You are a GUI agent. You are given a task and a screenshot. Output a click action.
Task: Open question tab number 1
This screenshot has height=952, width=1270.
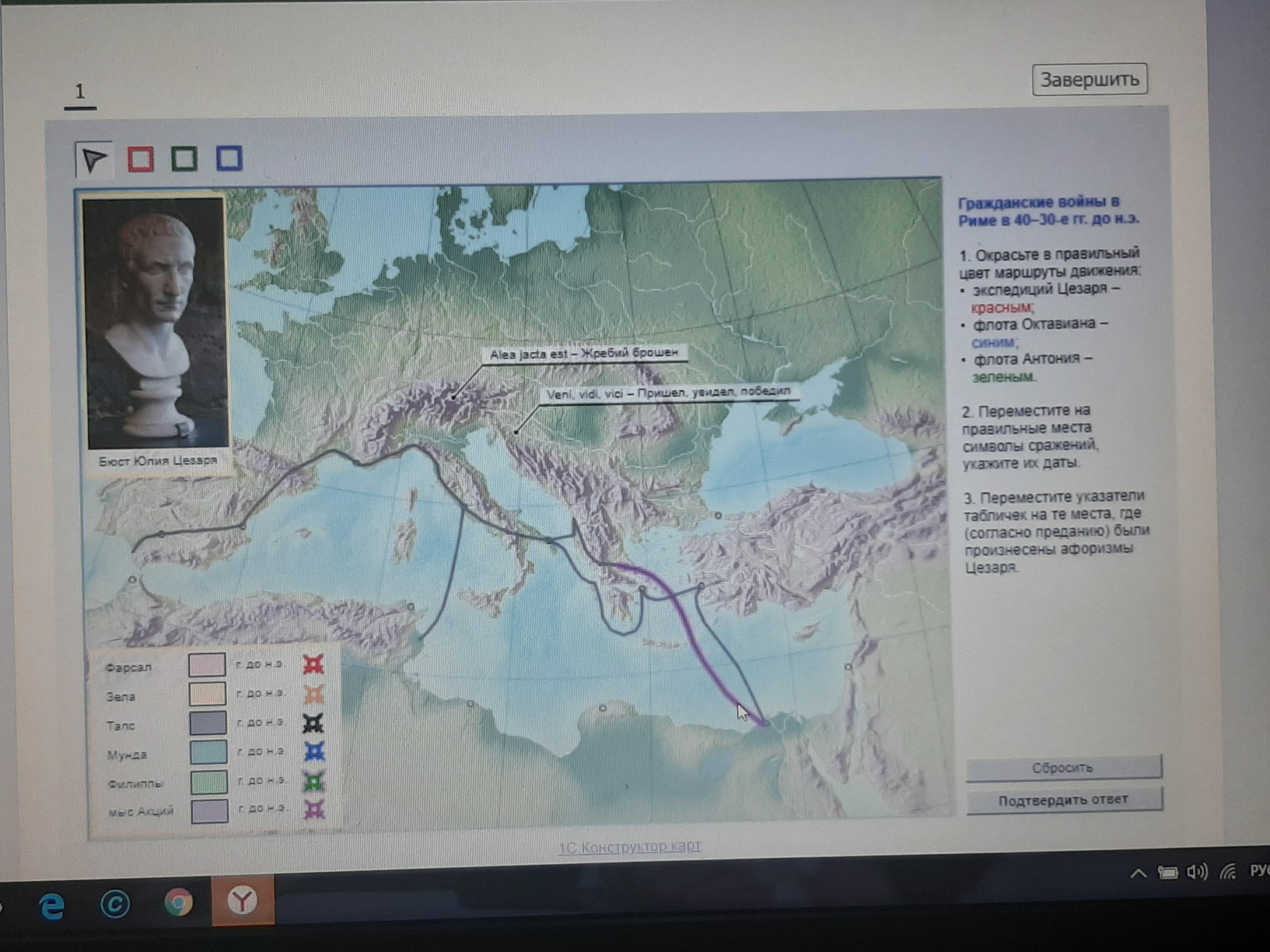click(80, 92)
